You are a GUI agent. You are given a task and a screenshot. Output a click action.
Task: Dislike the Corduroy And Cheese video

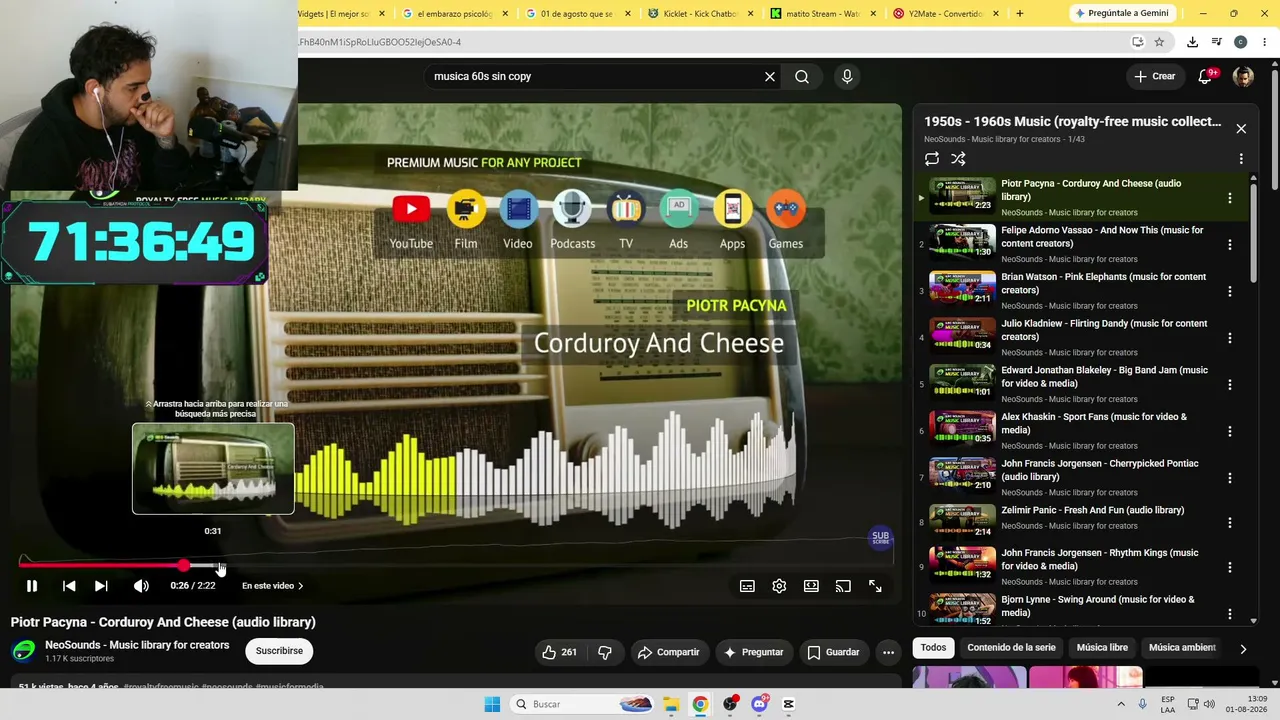pyautogui.click(x=605, y=652)
